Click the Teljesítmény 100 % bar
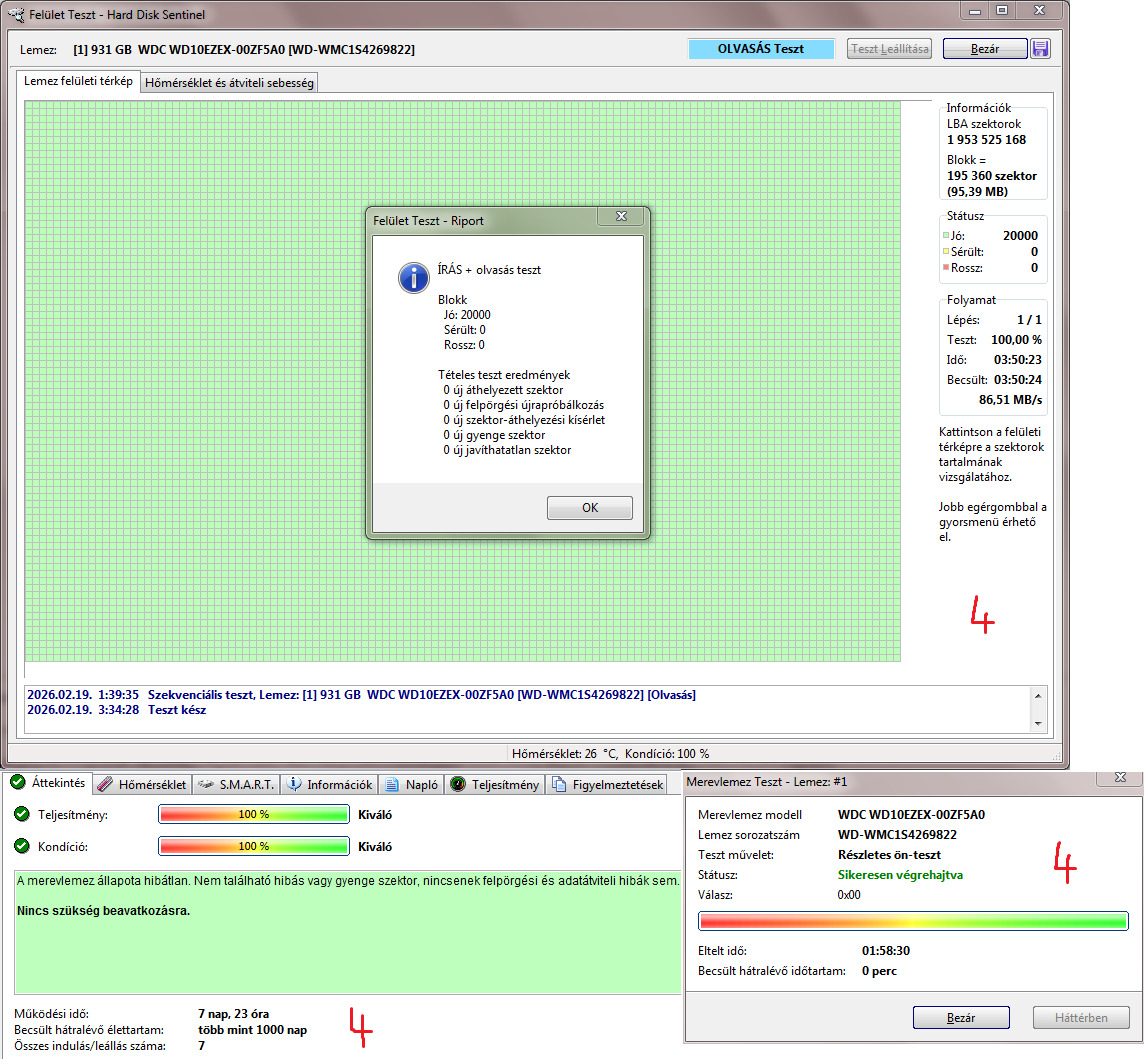This screenshot has height=1059, width=1144. [x=253, y=814]
